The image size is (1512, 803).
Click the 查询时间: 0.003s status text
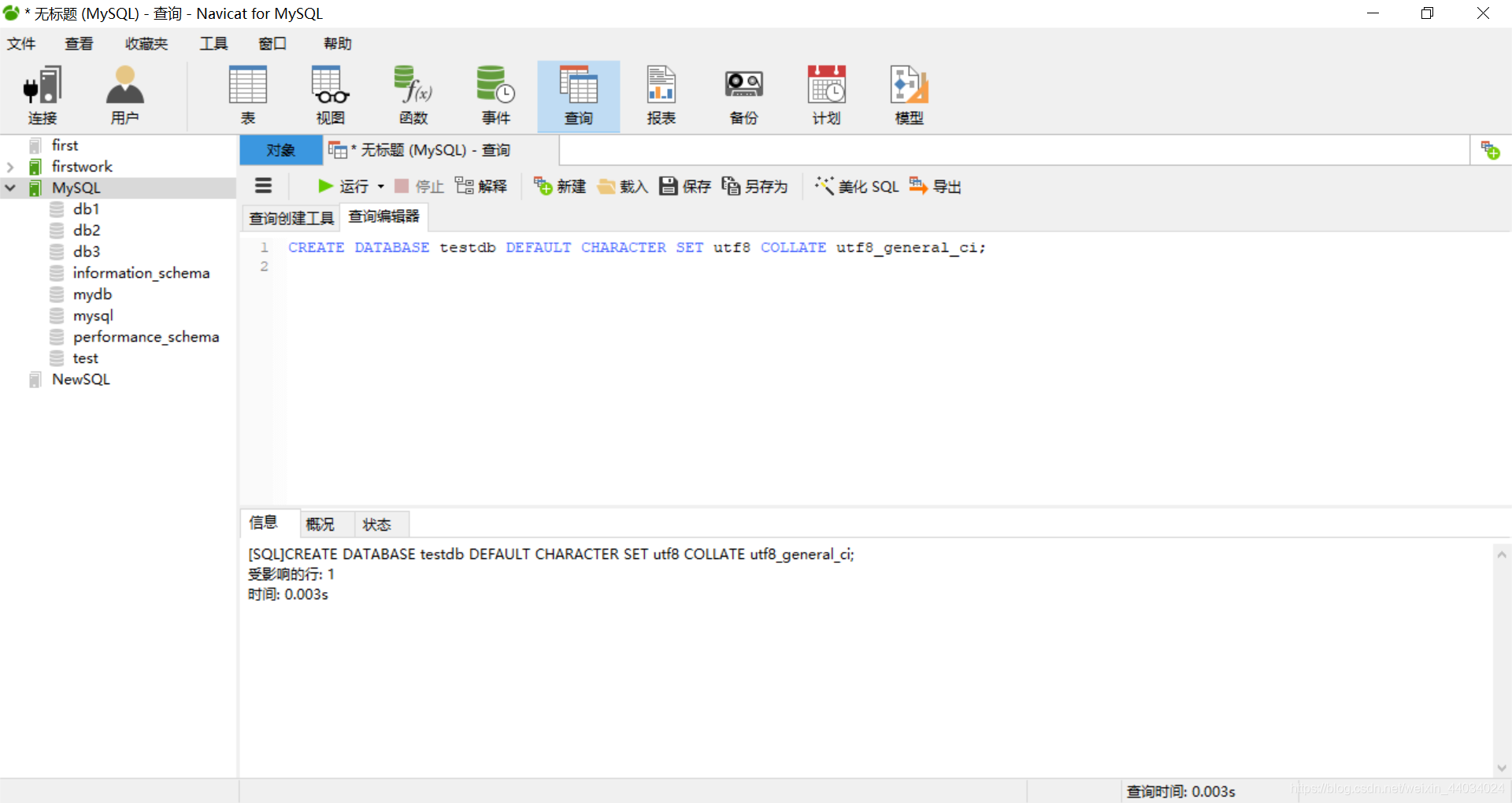coord(1180,791)
